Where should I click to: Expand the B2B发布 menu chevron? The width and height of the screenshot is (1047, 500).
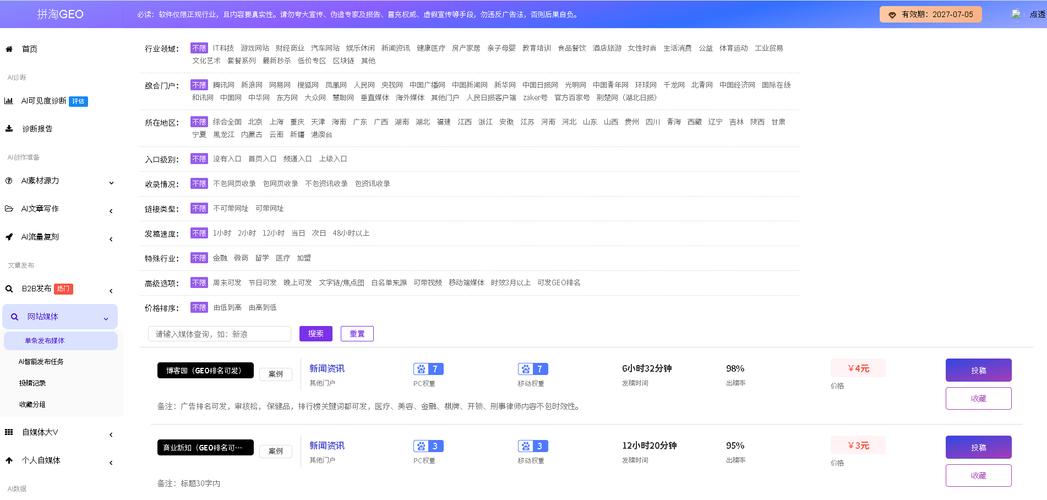tap(111, 291)
